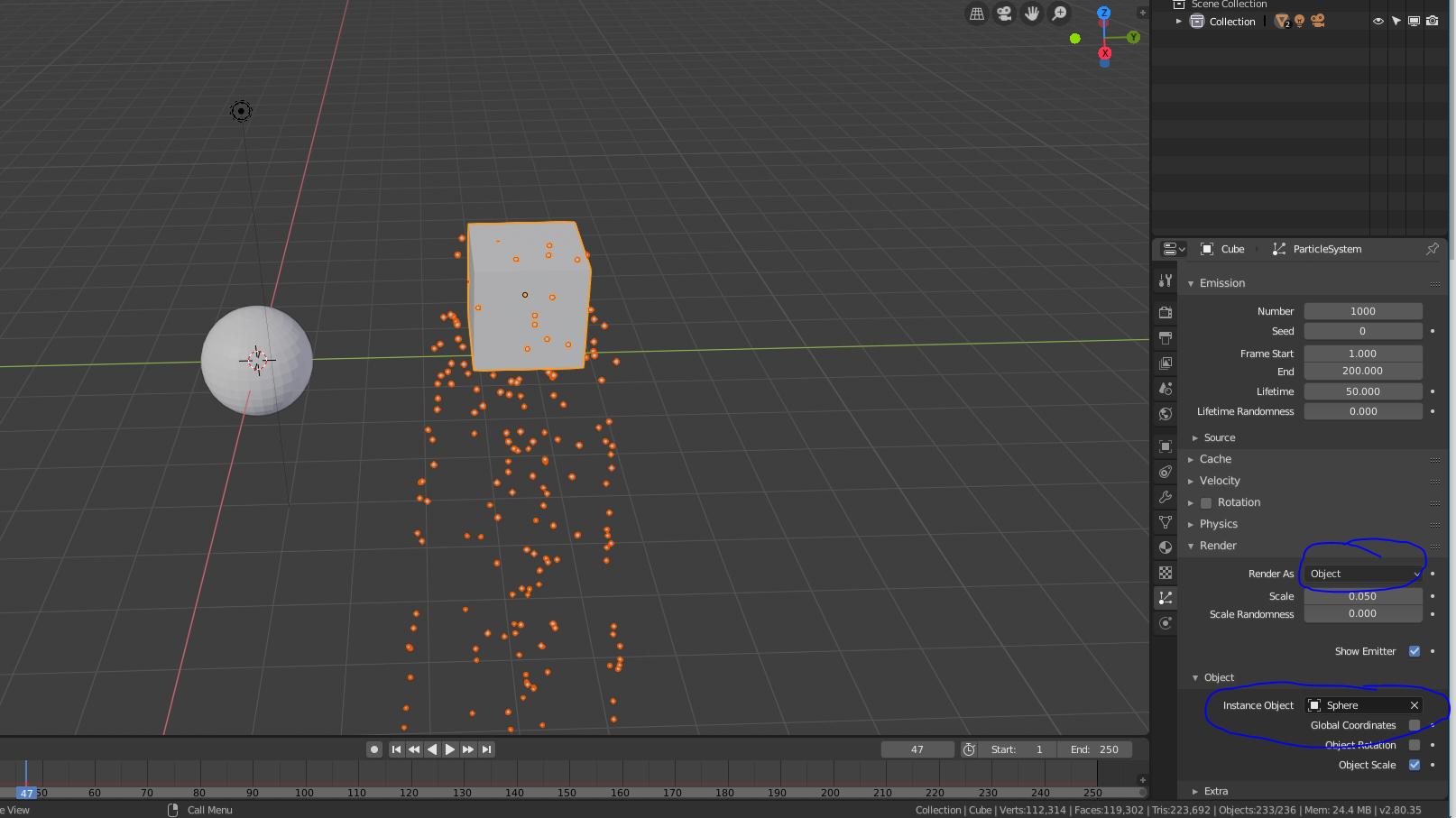Screen dimensions: 1456x818
Task: Open the Modifiers wrench tab
Action: coord(1166,497)
